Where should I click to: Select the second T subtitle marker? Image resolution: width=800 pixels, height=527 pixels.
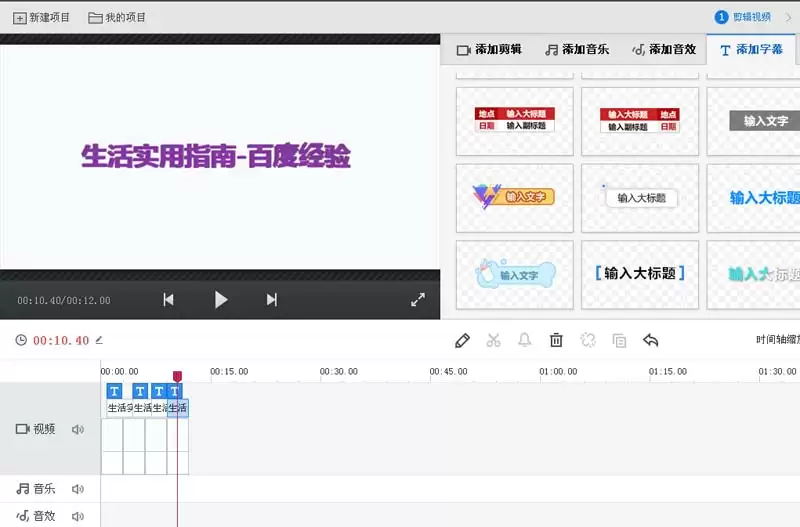coord(140,391)
